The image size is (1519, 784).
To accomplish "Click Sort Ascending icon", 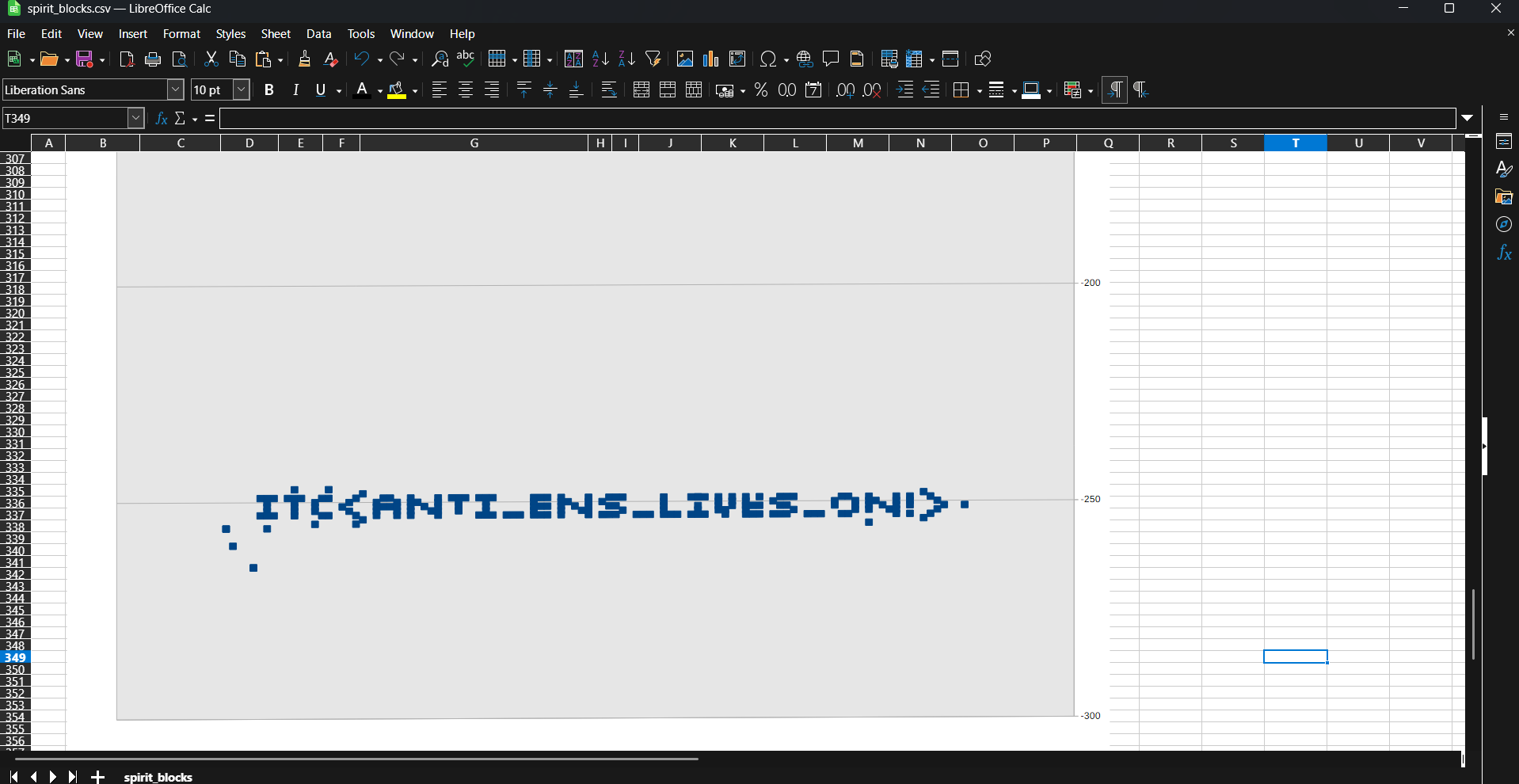I will tap(600, 59).
